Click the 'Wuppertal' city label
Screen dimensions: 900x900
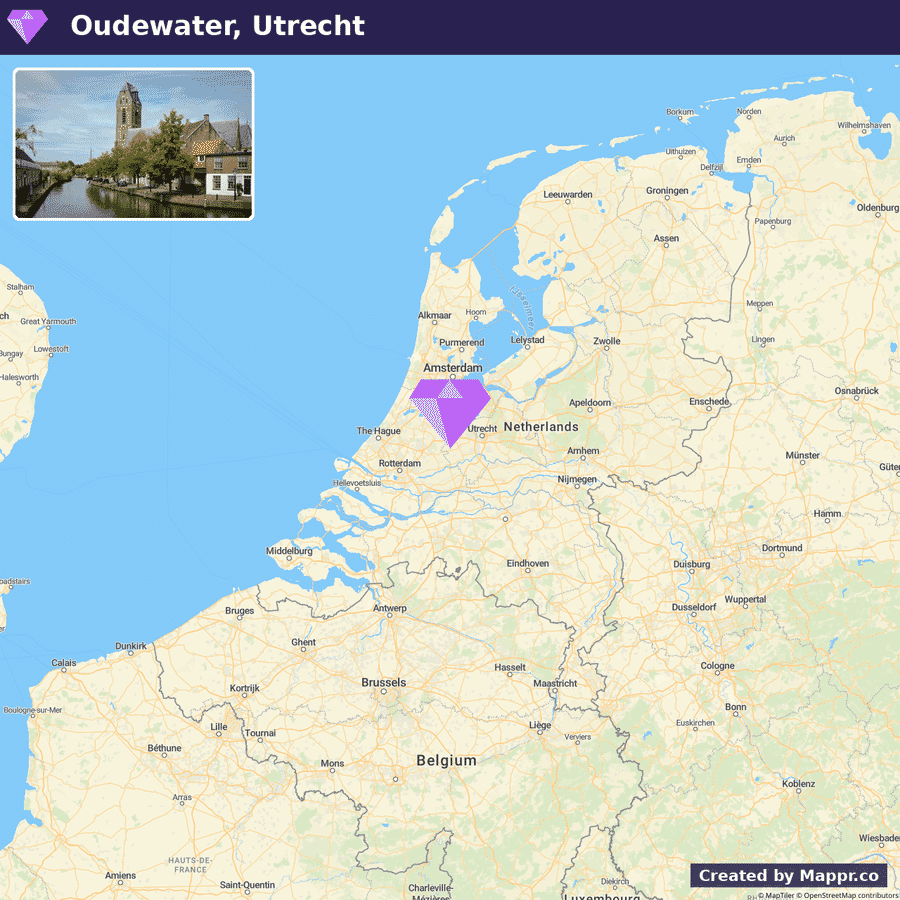(x=745, y=599)
